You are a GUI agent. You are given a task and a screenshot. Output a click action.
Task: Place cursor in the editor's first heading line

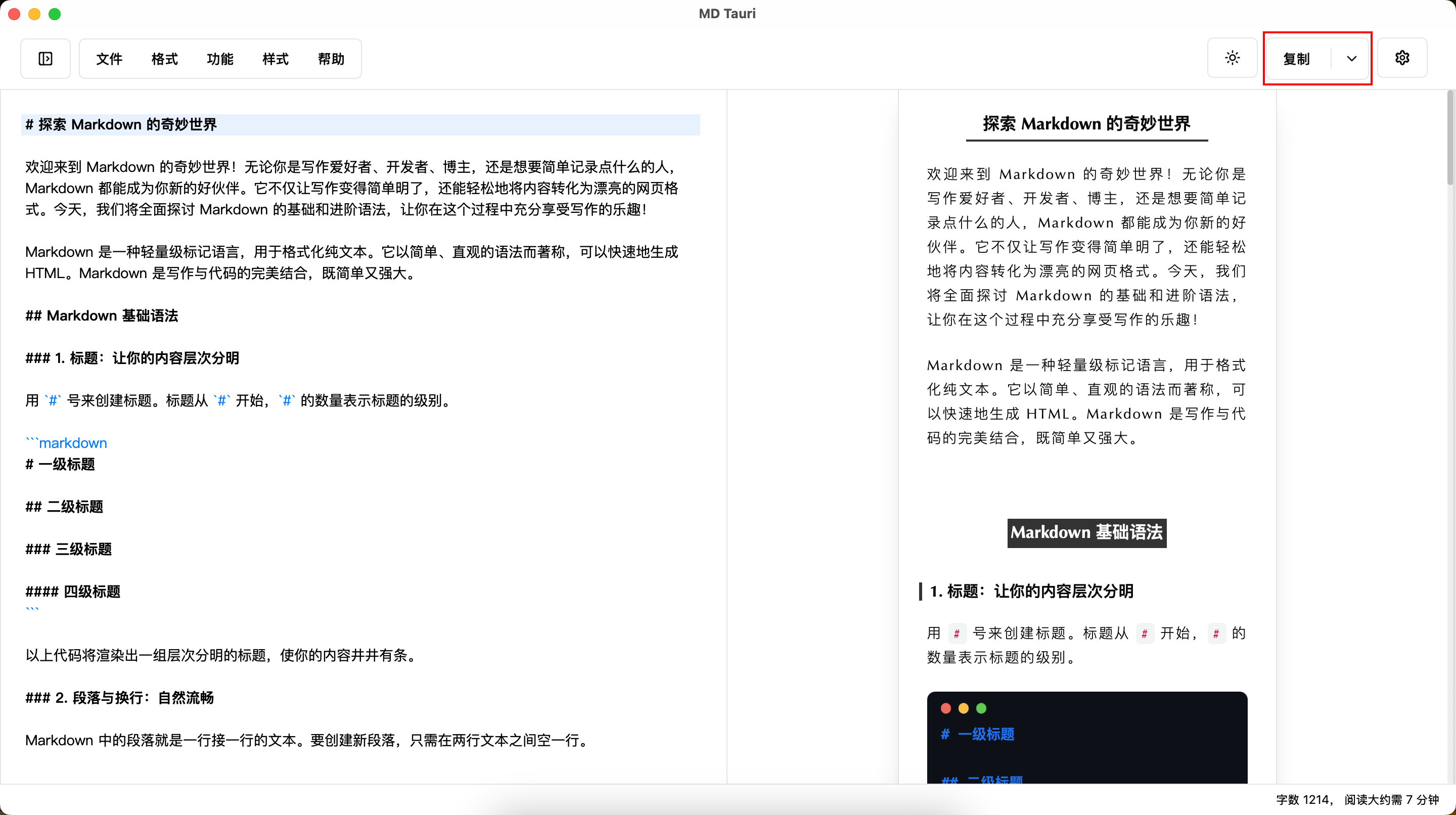(x=121, y=124)
